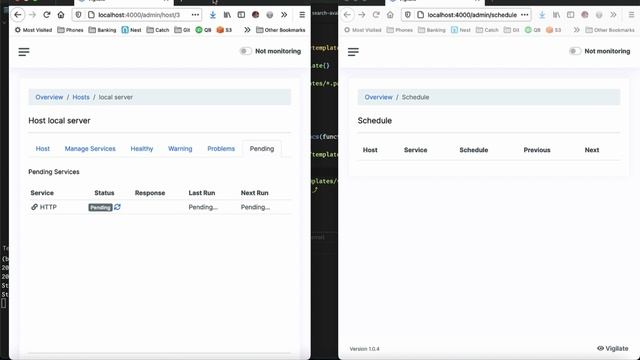The height and width of the screenshot is (360, 640).
Task: Expand more toolbar tools in left browser
Action: pos(284,15)
